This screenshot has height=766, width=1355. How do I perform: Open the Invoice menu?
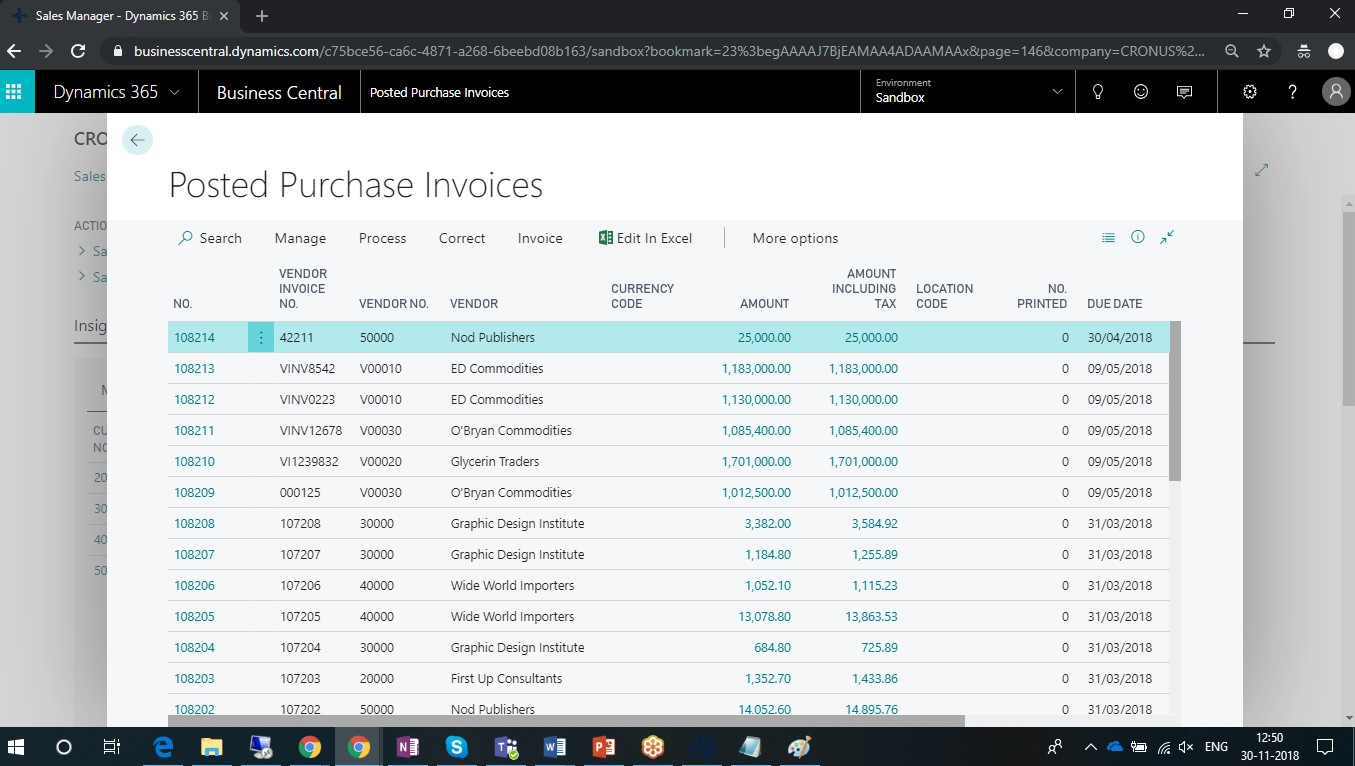pos(540,238)
